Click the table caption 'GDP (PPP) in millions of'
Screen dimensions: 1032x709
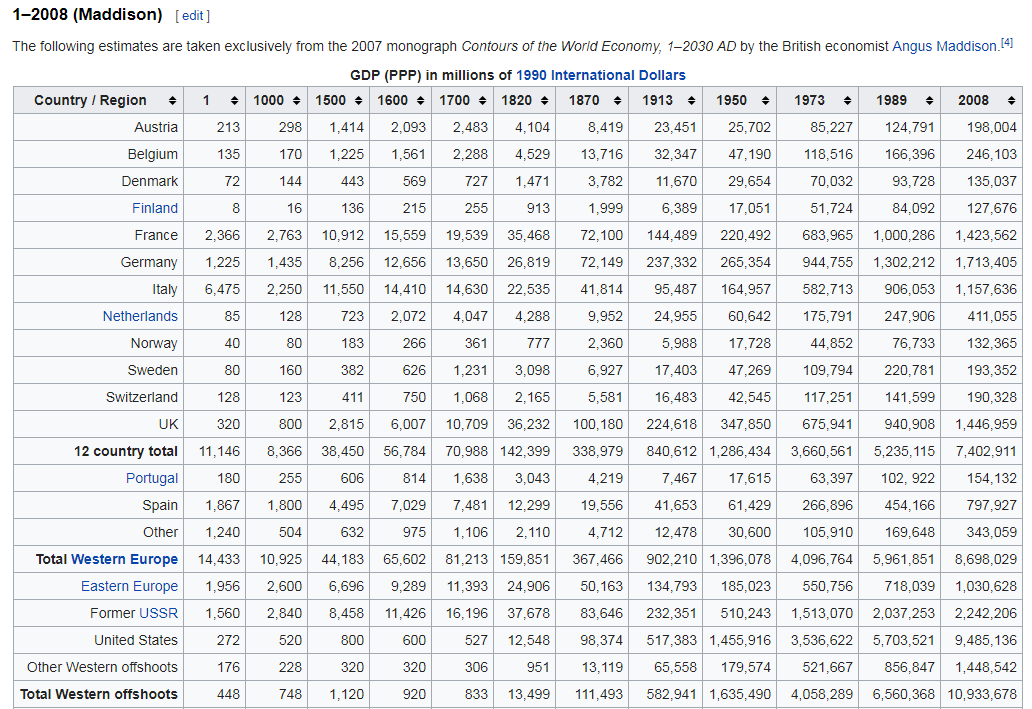tap(430, 75)
